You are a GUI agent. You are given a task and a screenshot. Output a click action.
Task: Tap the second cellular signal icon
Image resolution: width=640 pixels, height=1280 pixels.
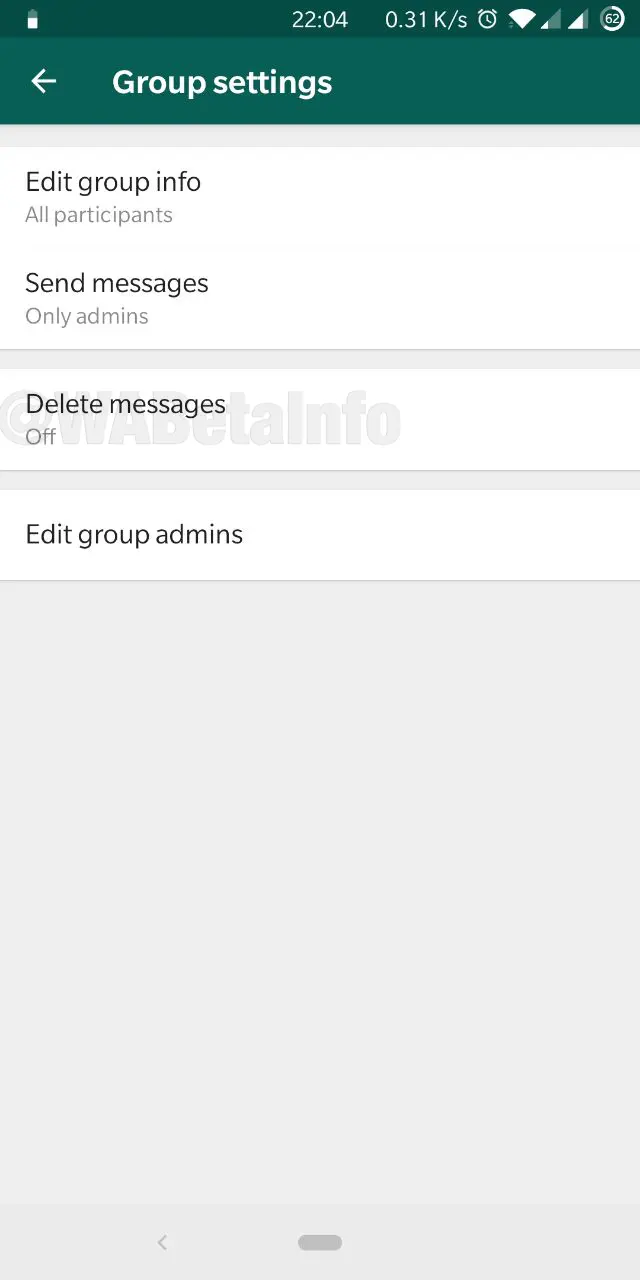(x=578, y=19)
